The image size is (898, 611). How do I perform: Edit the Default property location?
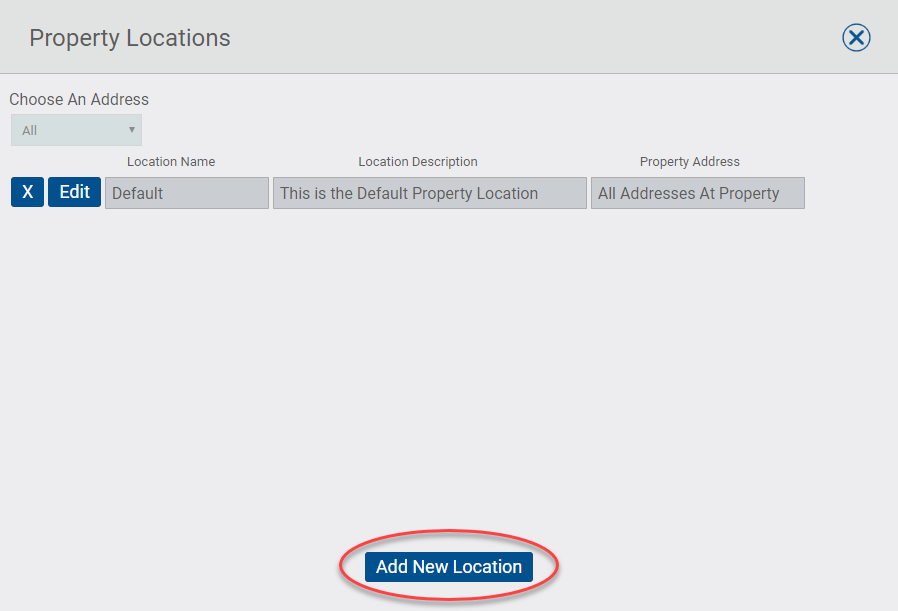tap(74, 192)
